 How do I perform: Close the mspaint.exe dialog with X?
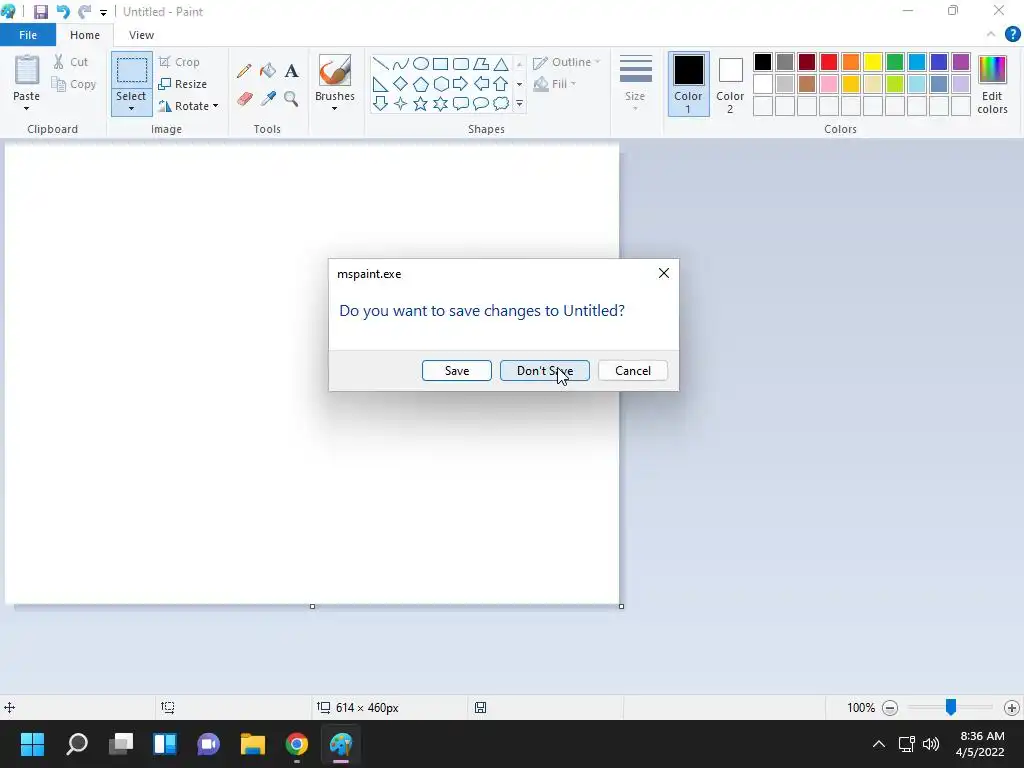[664, 273]
